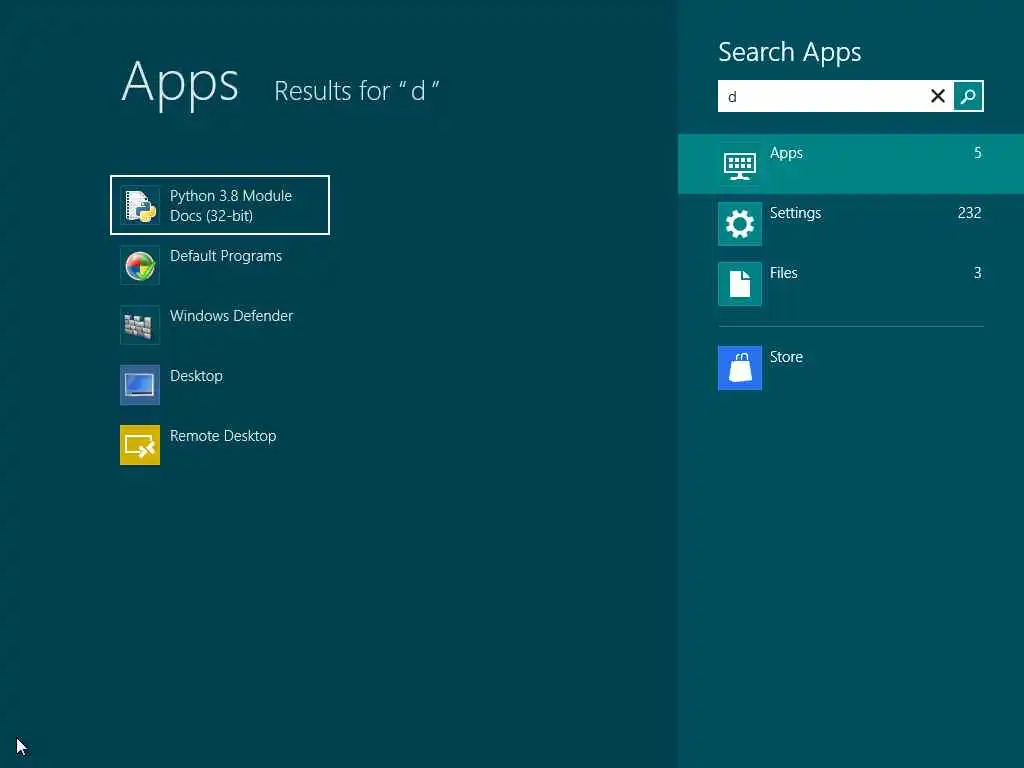Click the "Remote Desktop" result label
This screenshot has width=1024, height=768.
click(x=223, y=436)
